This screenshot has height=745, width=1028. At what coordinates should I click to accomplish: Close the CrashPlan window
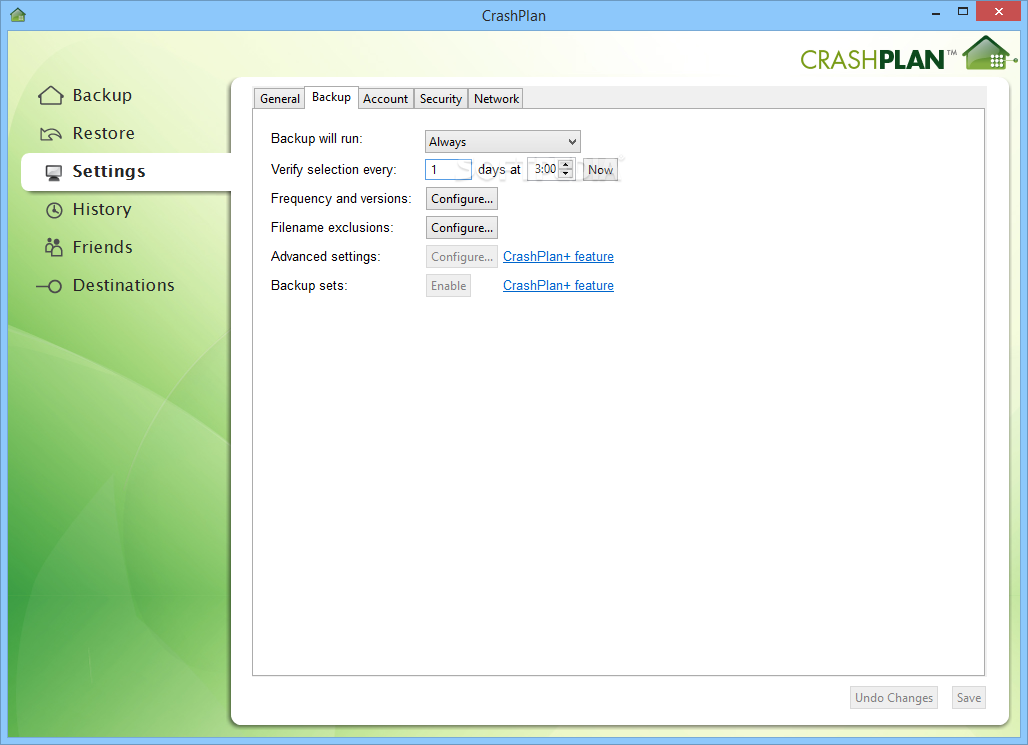(998, 11)
